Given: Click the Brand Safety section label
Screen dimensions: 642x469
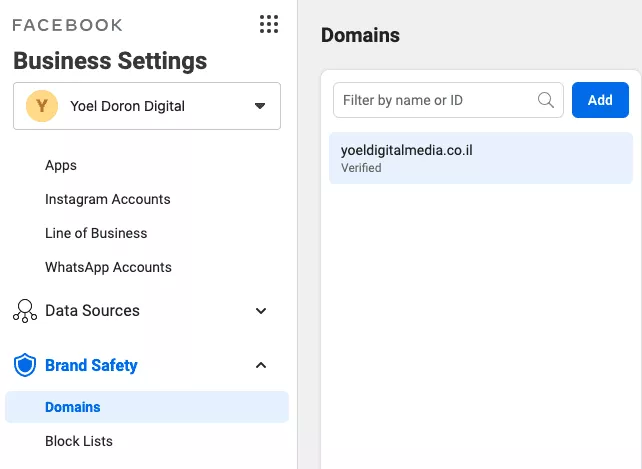Looking at the screenshot, I should 91,365.
